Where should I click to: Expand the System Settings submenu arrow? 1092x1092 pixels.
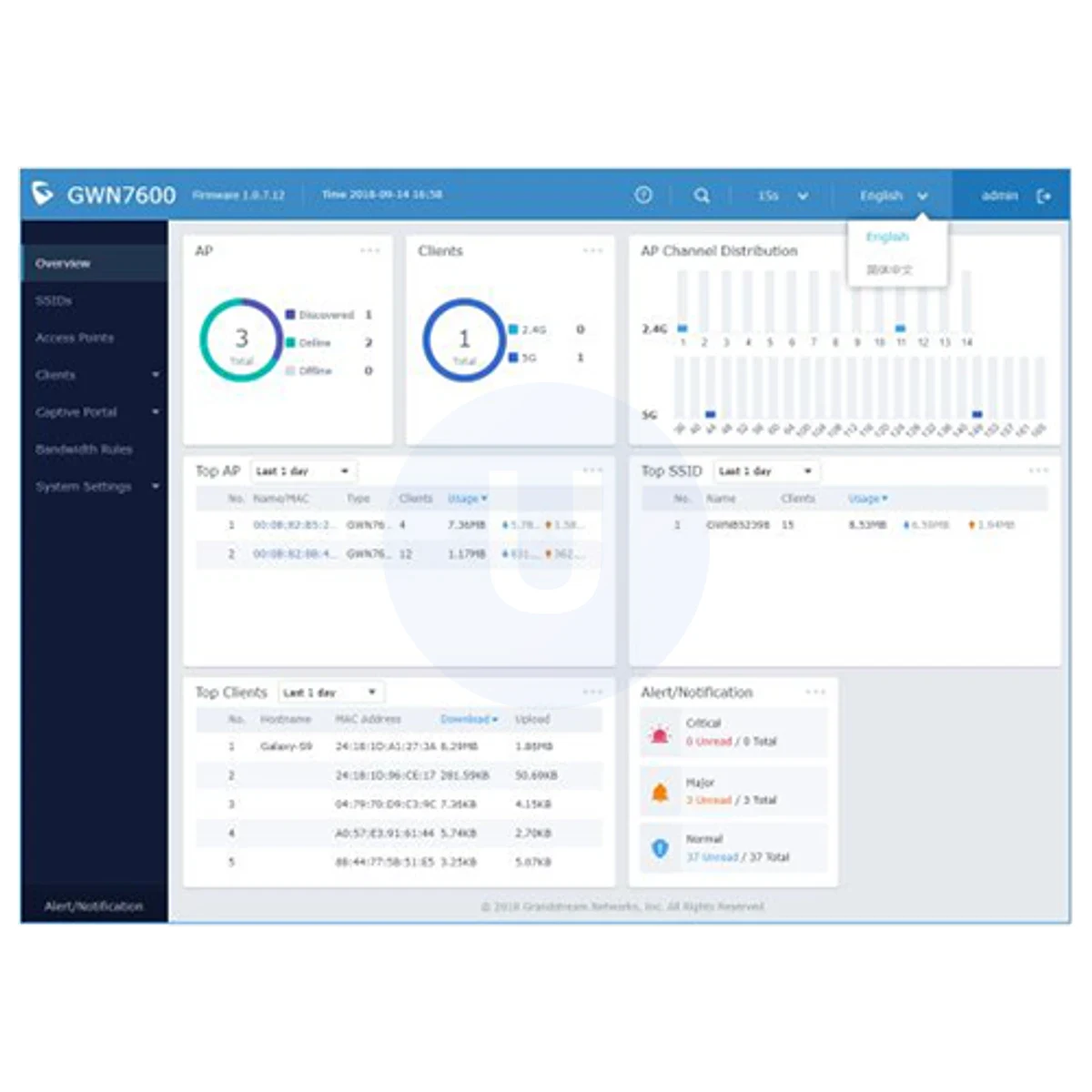click(x=156, y=487)
